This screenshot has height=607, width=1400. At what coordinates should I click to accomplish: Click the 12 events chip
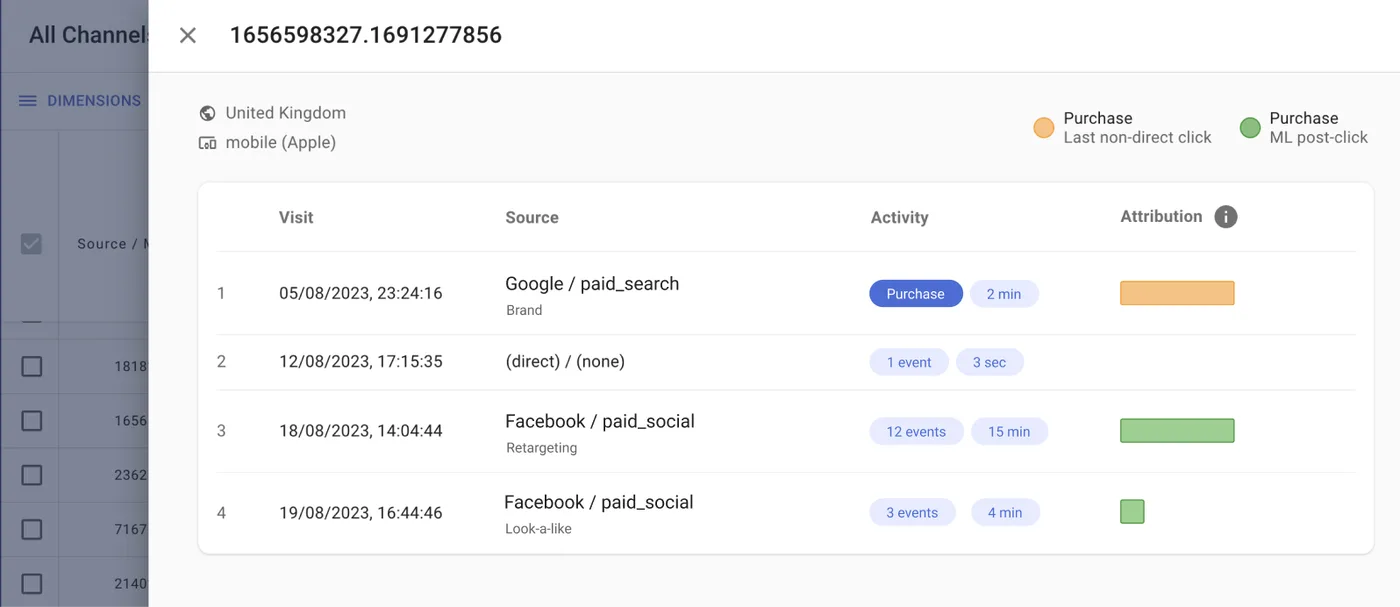point(916,432)
